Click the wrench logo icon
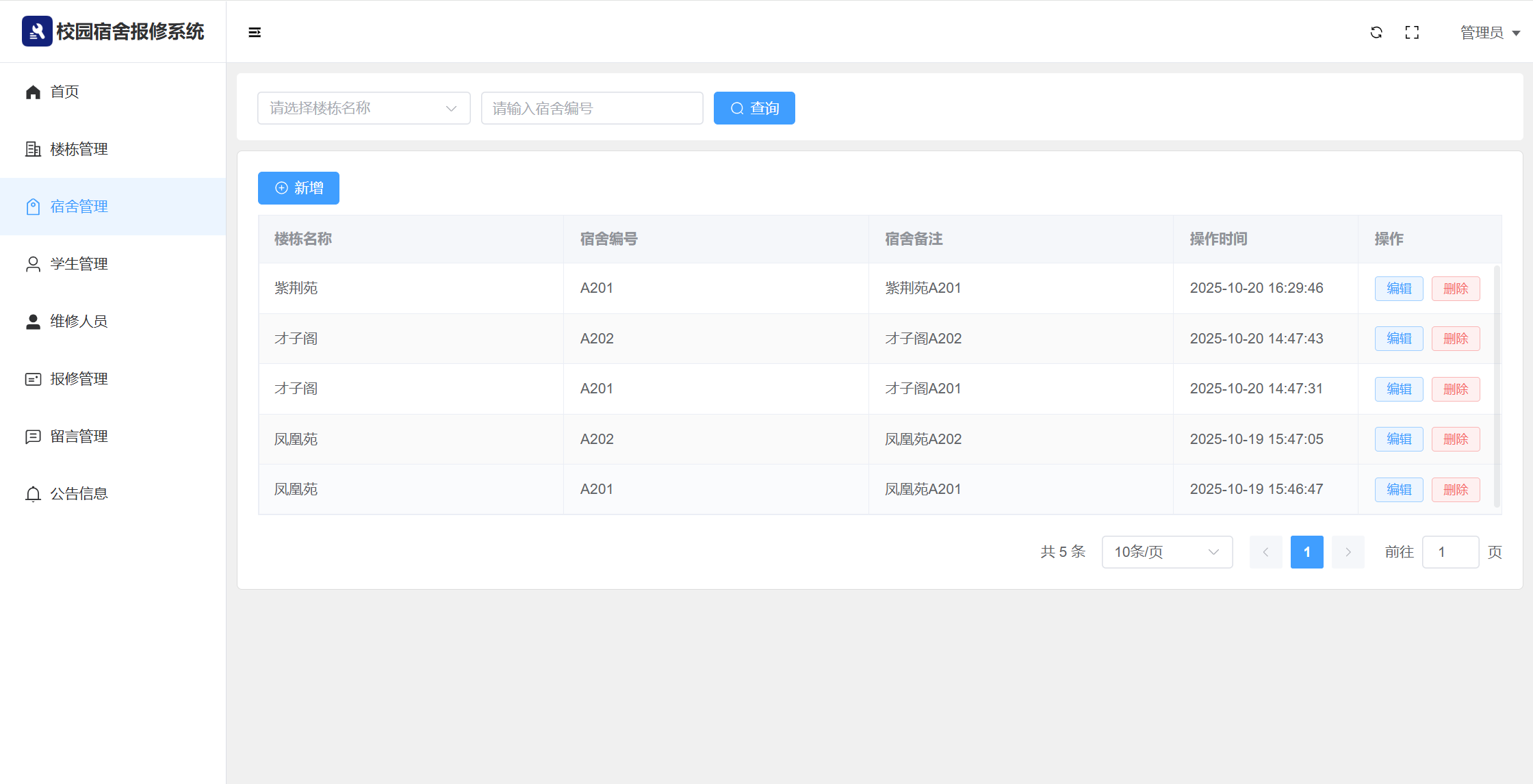Screen dimensions: 1533x784 37,31
